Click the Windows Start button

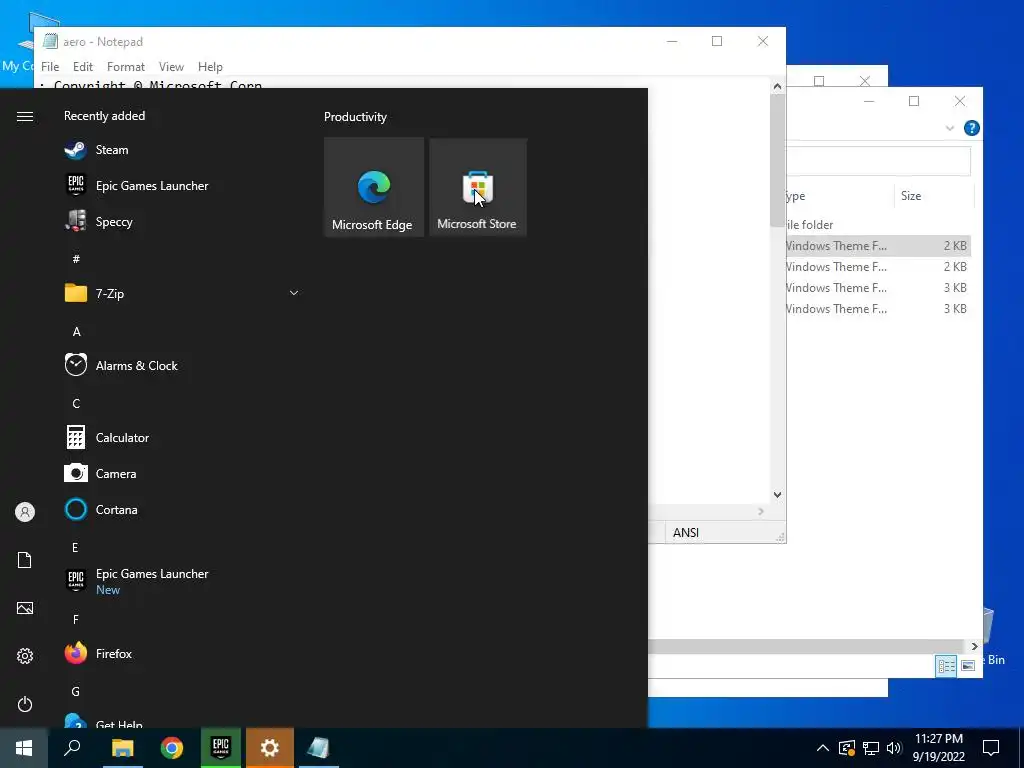pyautogui.click(x=24, y=748)
